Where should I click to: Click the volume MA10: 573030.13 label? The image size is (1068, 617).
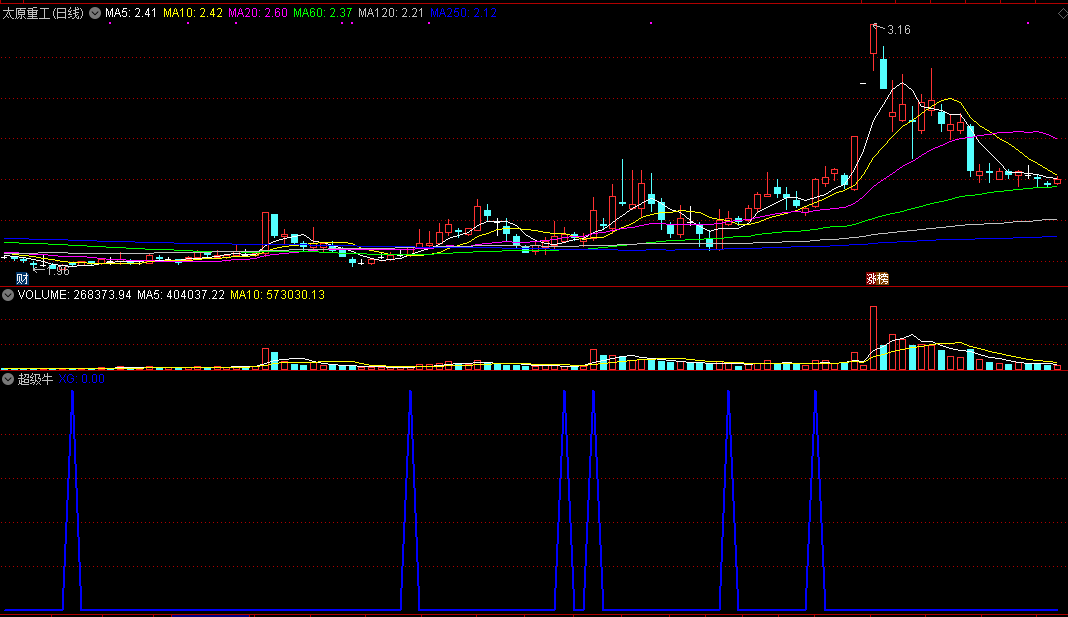[277, 295]
